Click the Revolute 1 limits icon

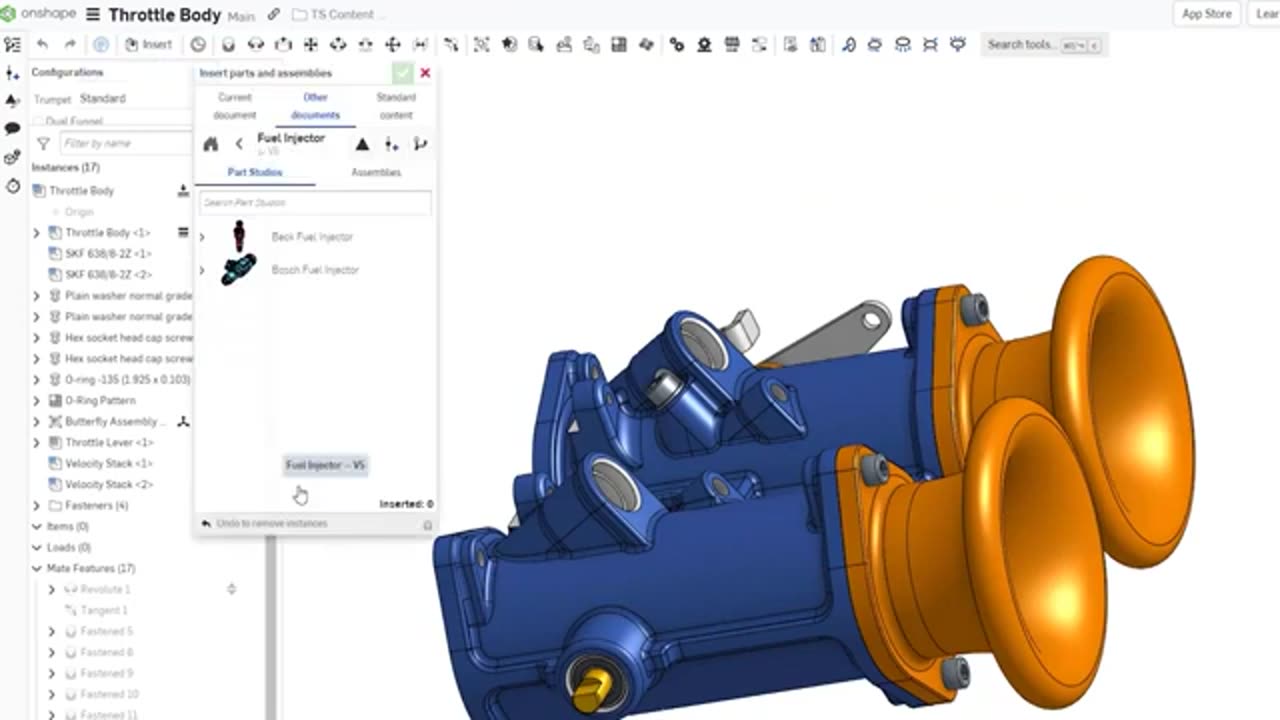click(x=231, y=590)
